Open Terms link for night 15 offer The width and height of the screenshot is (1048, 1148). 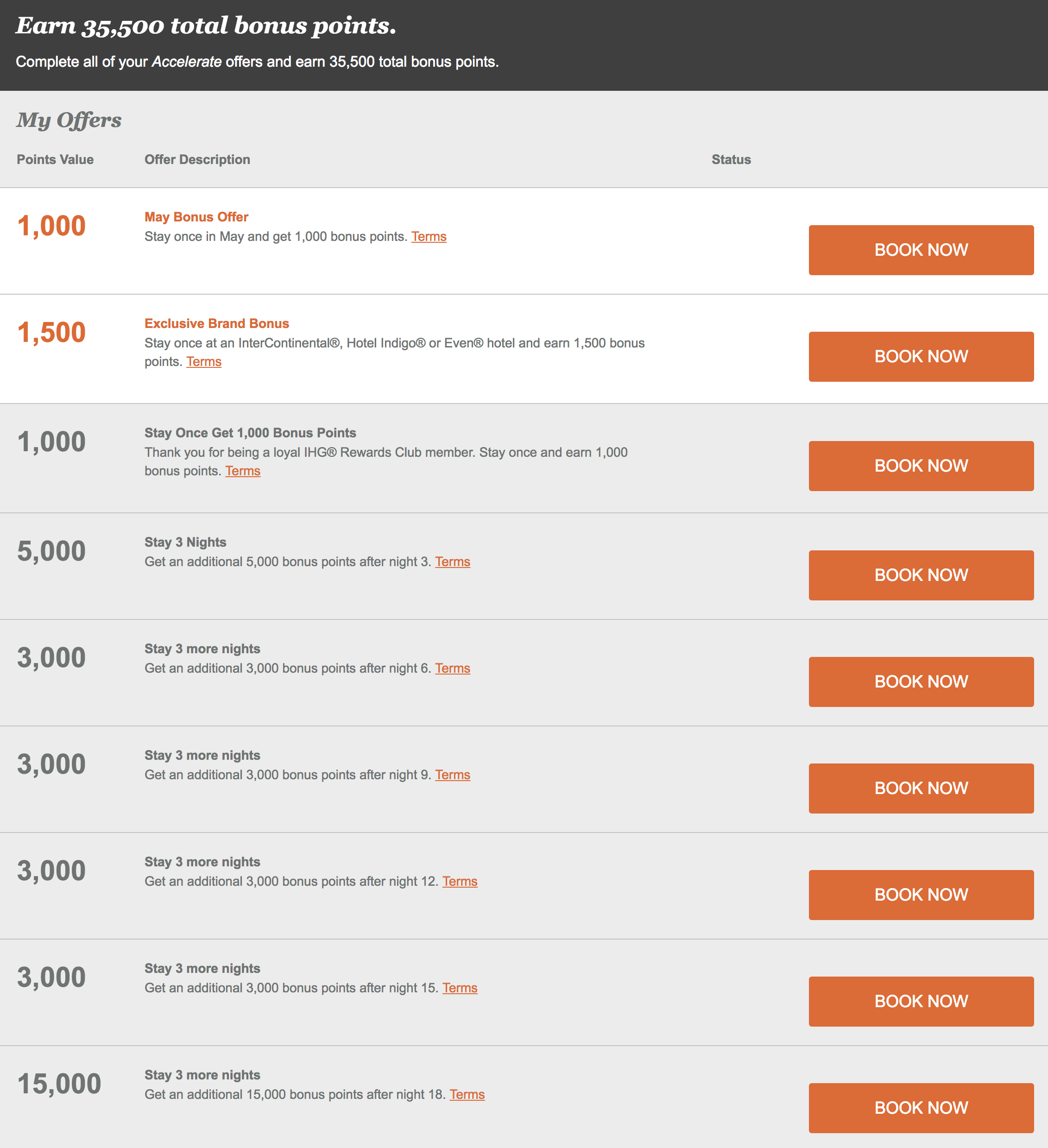click(x=460, y=987)
